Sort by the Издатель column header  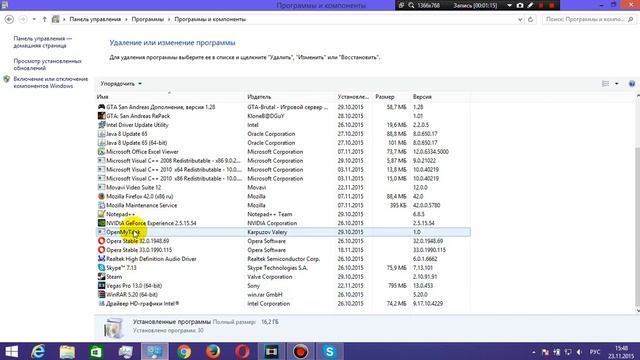coord(290,97)
